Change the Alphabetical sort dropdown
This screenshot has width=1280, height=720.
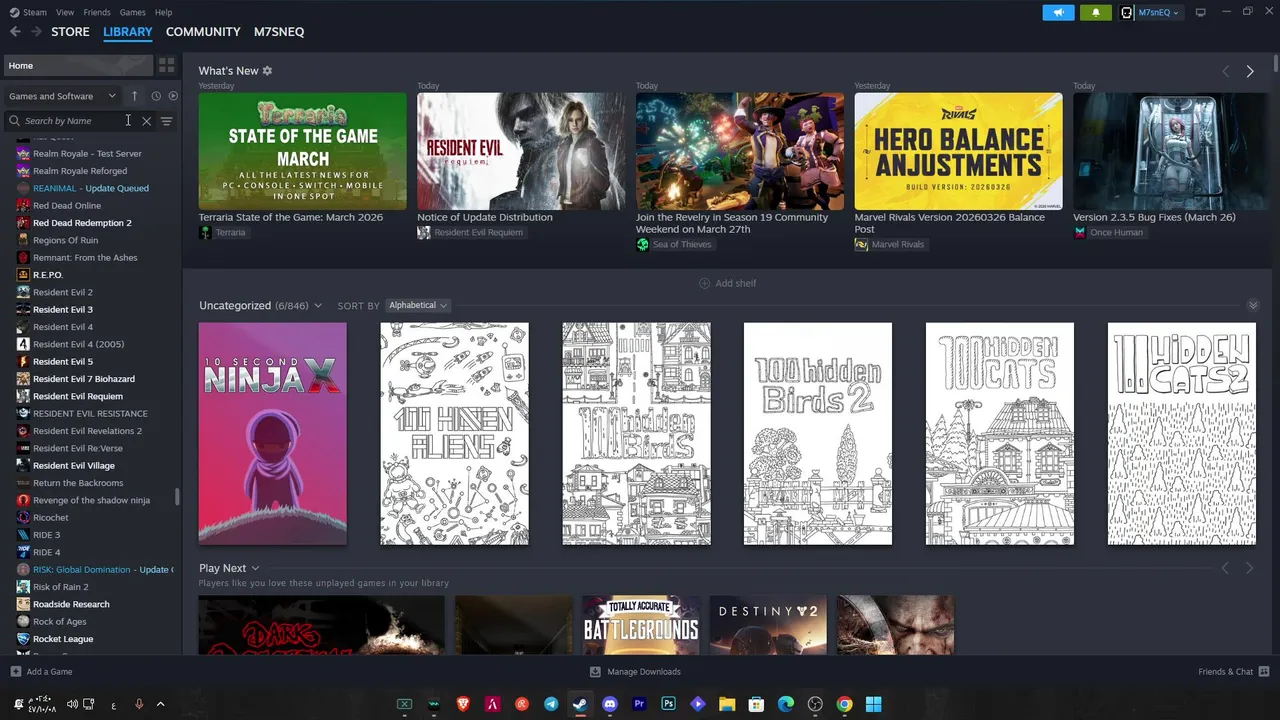tap(418, 305)
